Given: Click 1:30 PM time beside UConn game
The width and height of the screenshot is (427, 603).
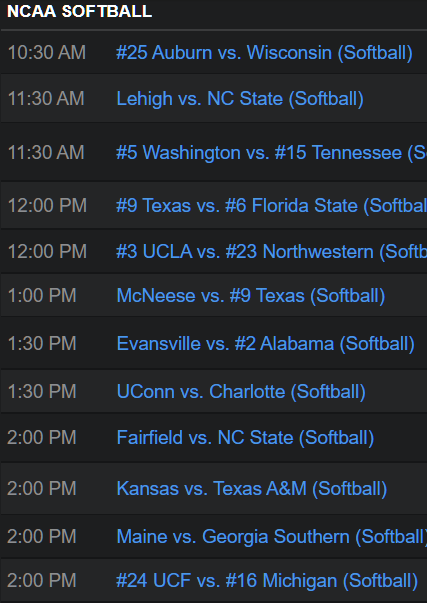Looking at the screenshot, I should pos(42,392).
